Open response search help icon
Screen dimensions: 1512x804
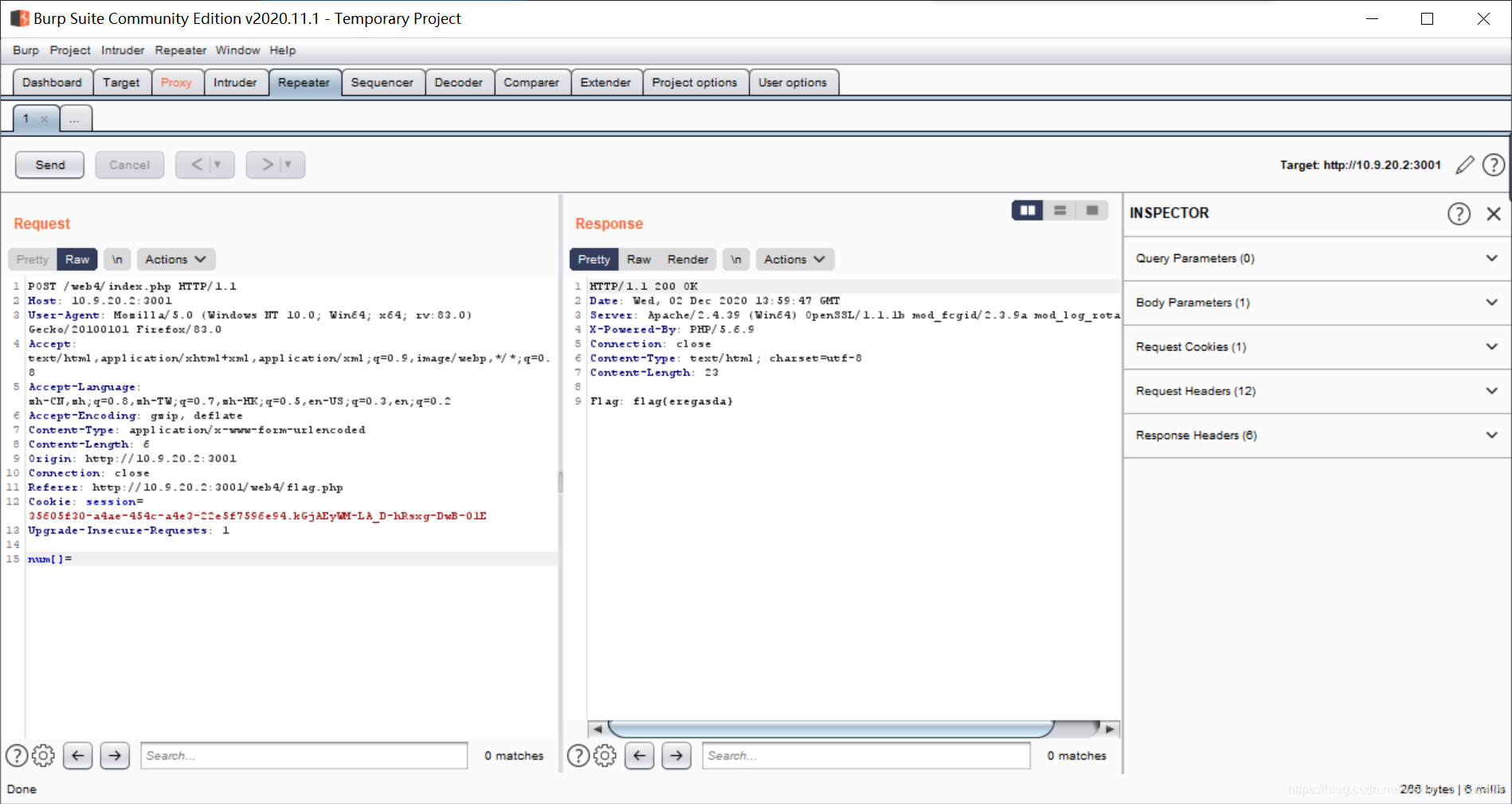(x=578, y=755)
